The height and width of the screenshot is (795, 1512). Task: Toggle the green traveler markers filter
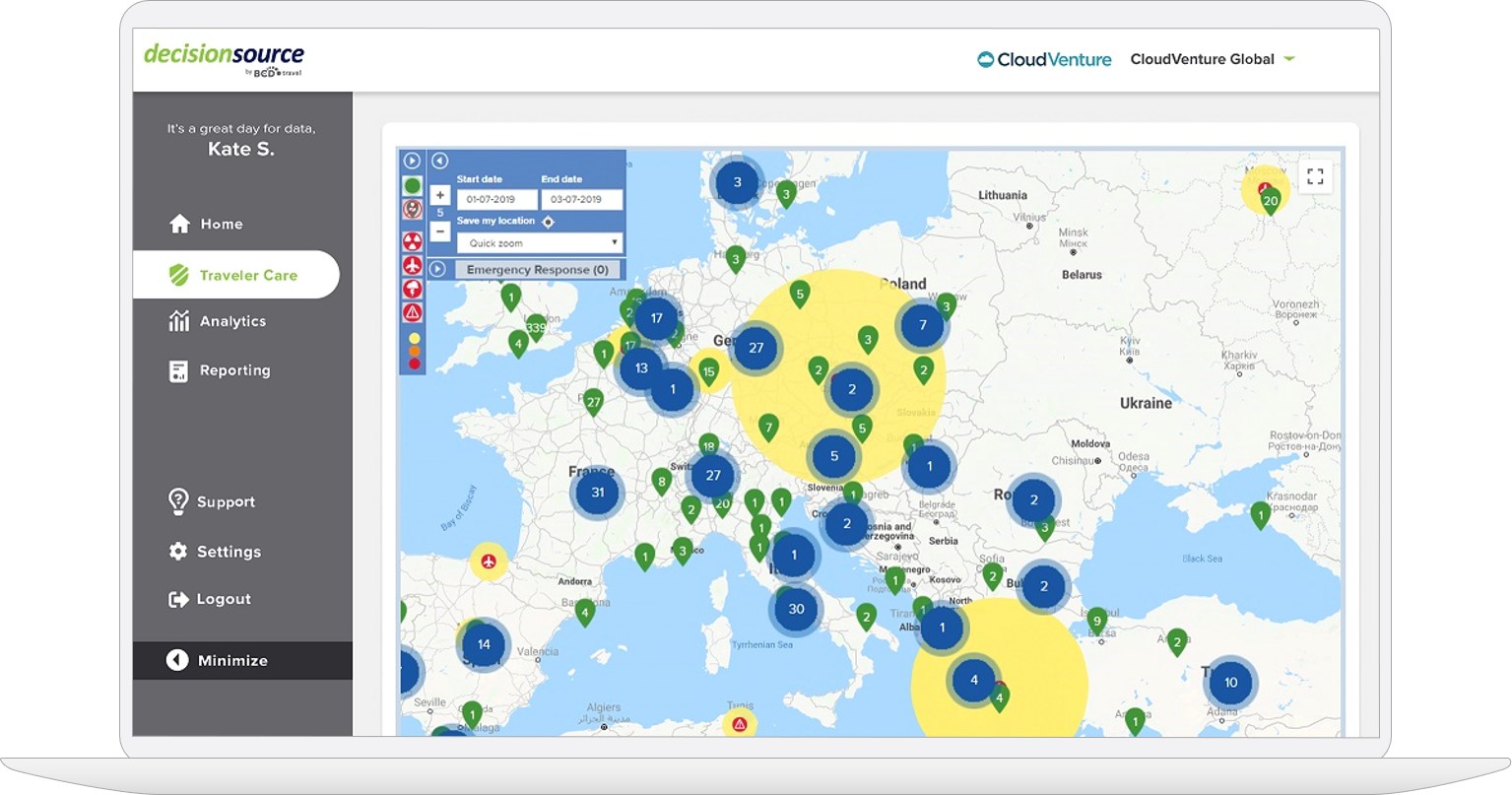tap(413, 185)
